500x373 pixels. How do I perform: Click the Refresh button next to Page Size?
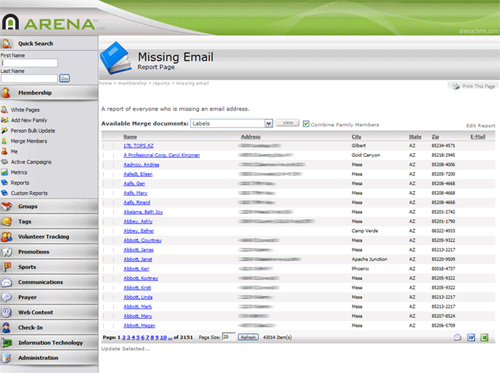click(x=248, y=337)
